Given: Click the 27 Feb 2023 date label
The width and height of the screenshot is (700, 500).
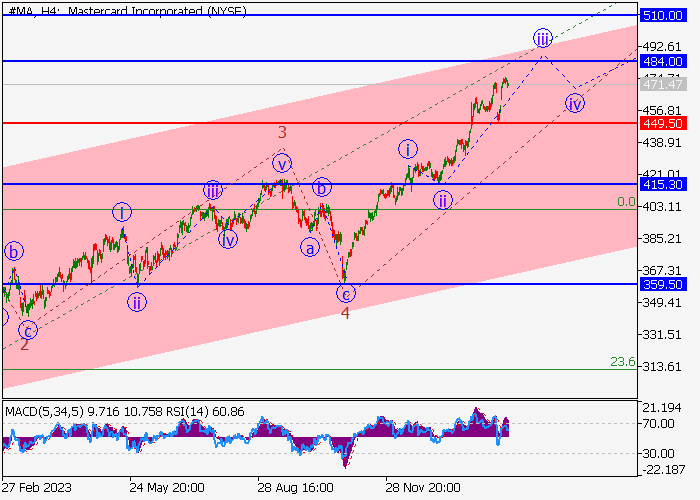Looking at the screenshot, I should point(37,488).
